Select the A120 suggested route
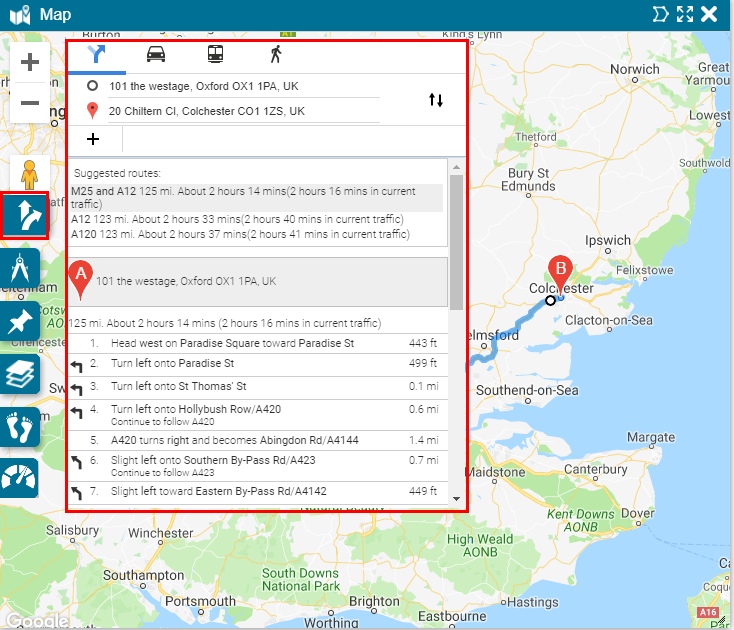The image size is (734, 630). coord(240,234)
